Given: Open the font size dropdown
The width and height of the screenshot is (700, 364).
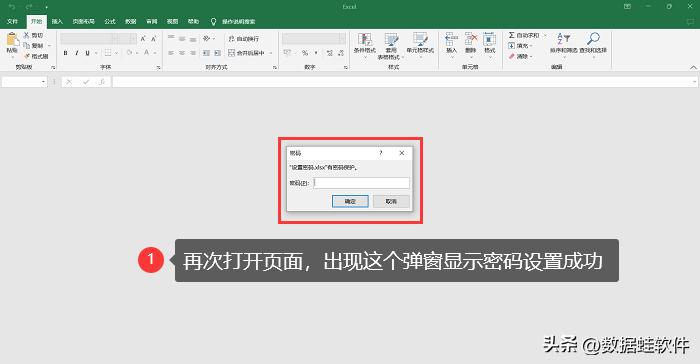Looking at the screenshot, I should 133,39.
